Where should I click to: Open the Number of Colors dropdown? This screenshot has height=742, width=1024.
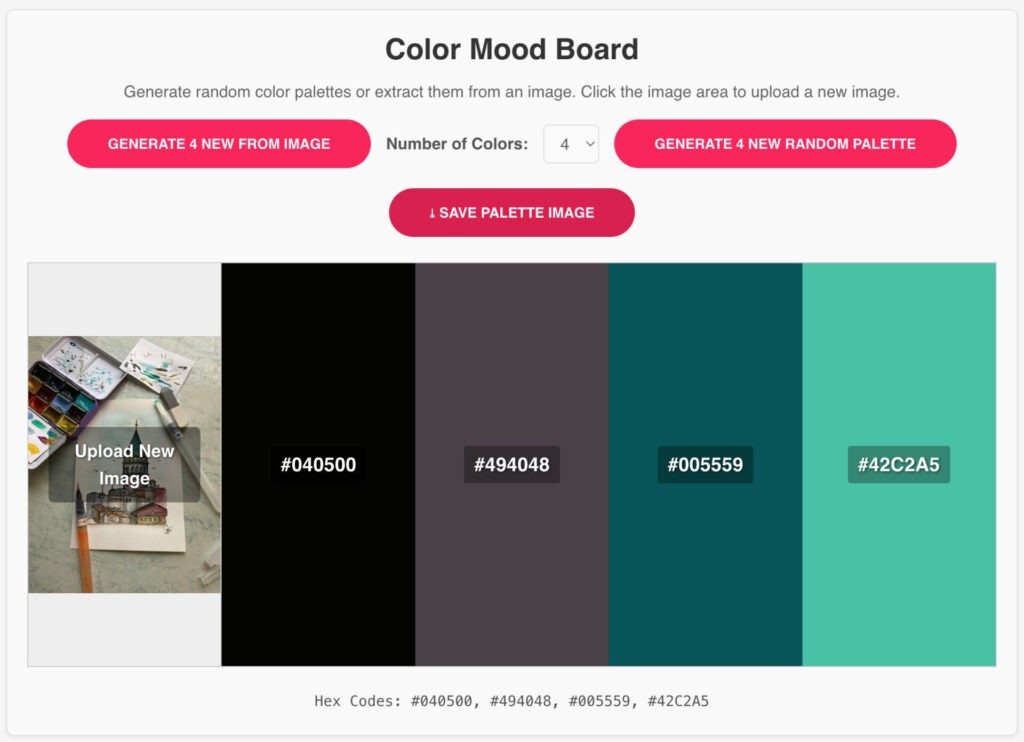[570, 144]
